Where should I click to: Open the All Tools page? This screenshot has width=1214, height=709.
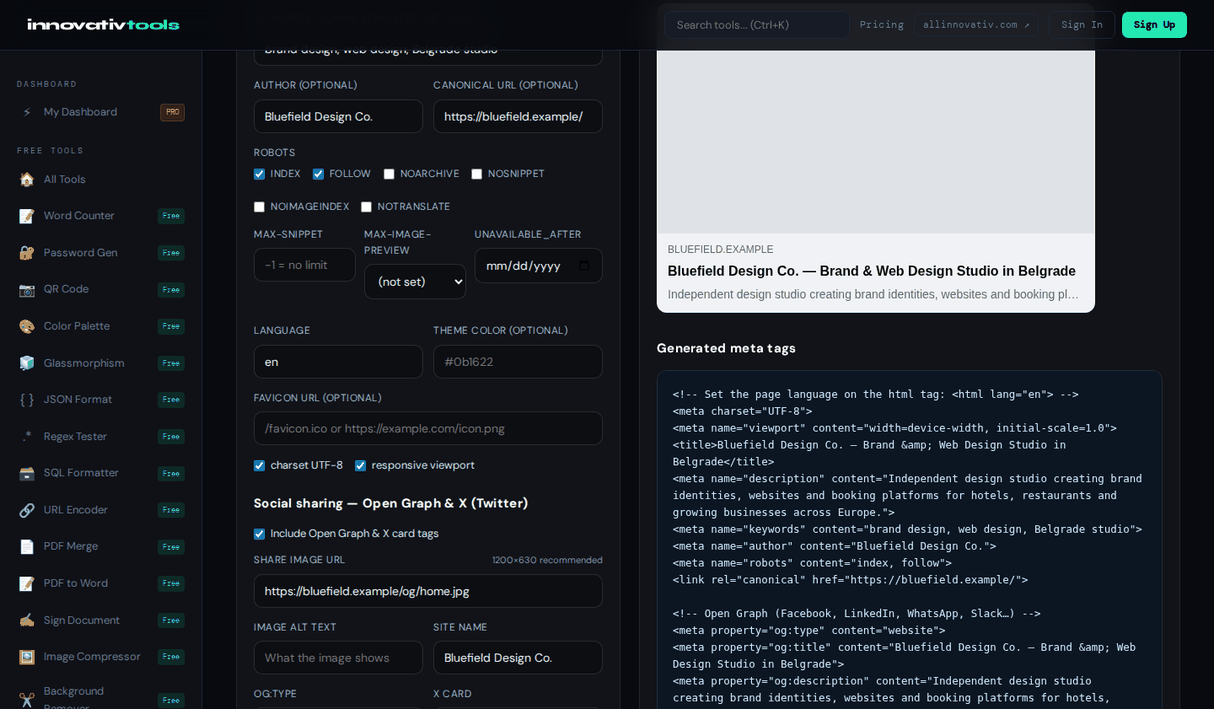(101, 179)
